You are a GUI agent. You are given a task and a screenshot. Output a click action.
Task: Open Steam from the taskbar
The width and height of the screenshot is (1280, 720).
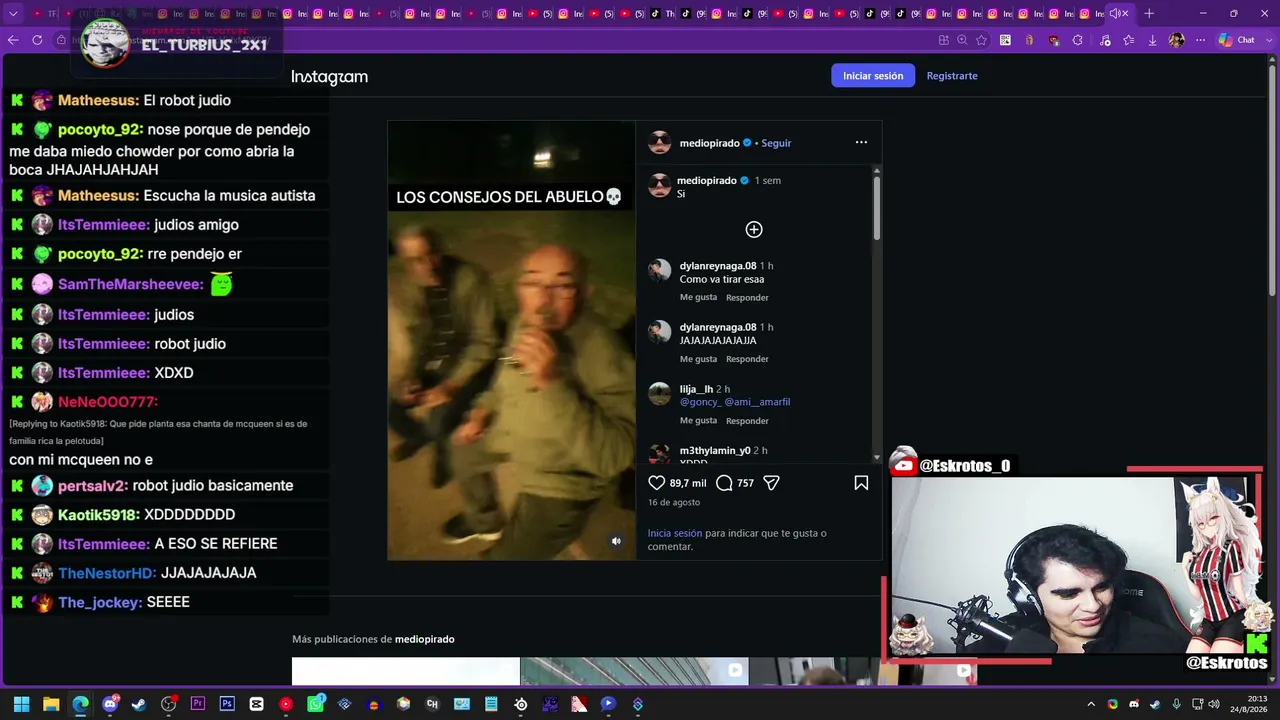coord(139,704)
